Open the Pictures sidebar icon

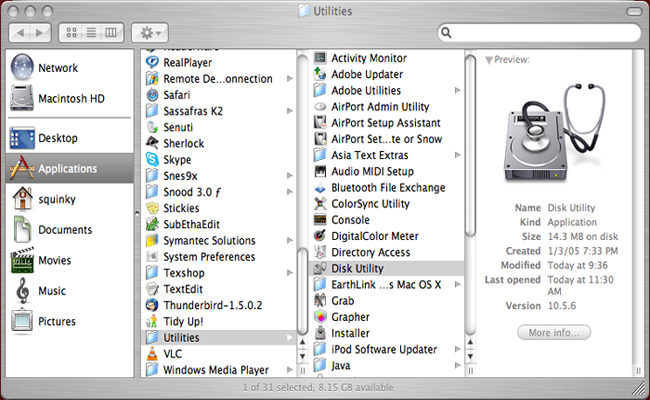22,321
